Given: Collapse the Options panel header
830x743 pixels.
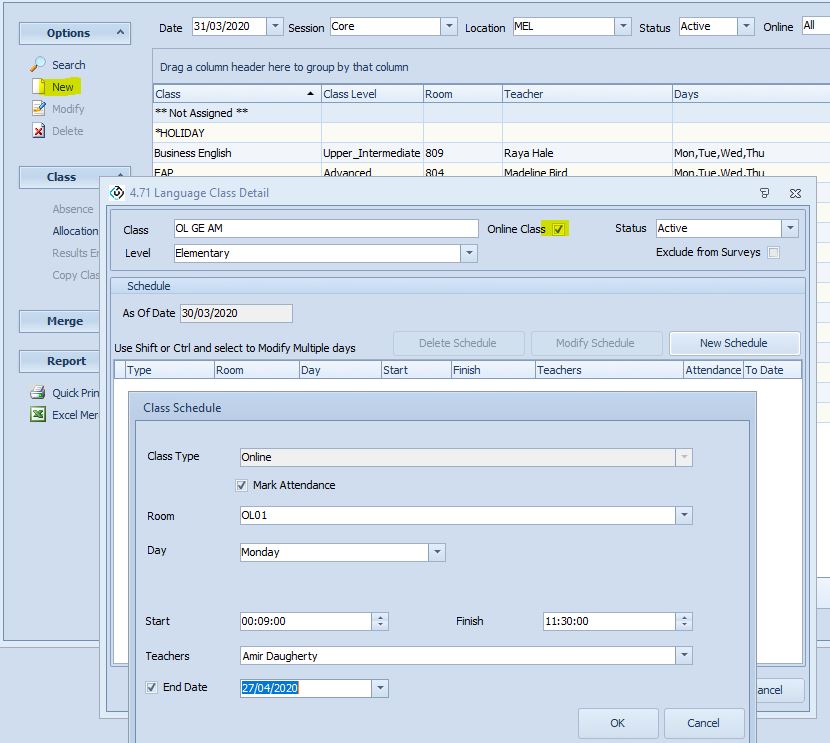Looking at the screenshot, I should coord(120,33).
